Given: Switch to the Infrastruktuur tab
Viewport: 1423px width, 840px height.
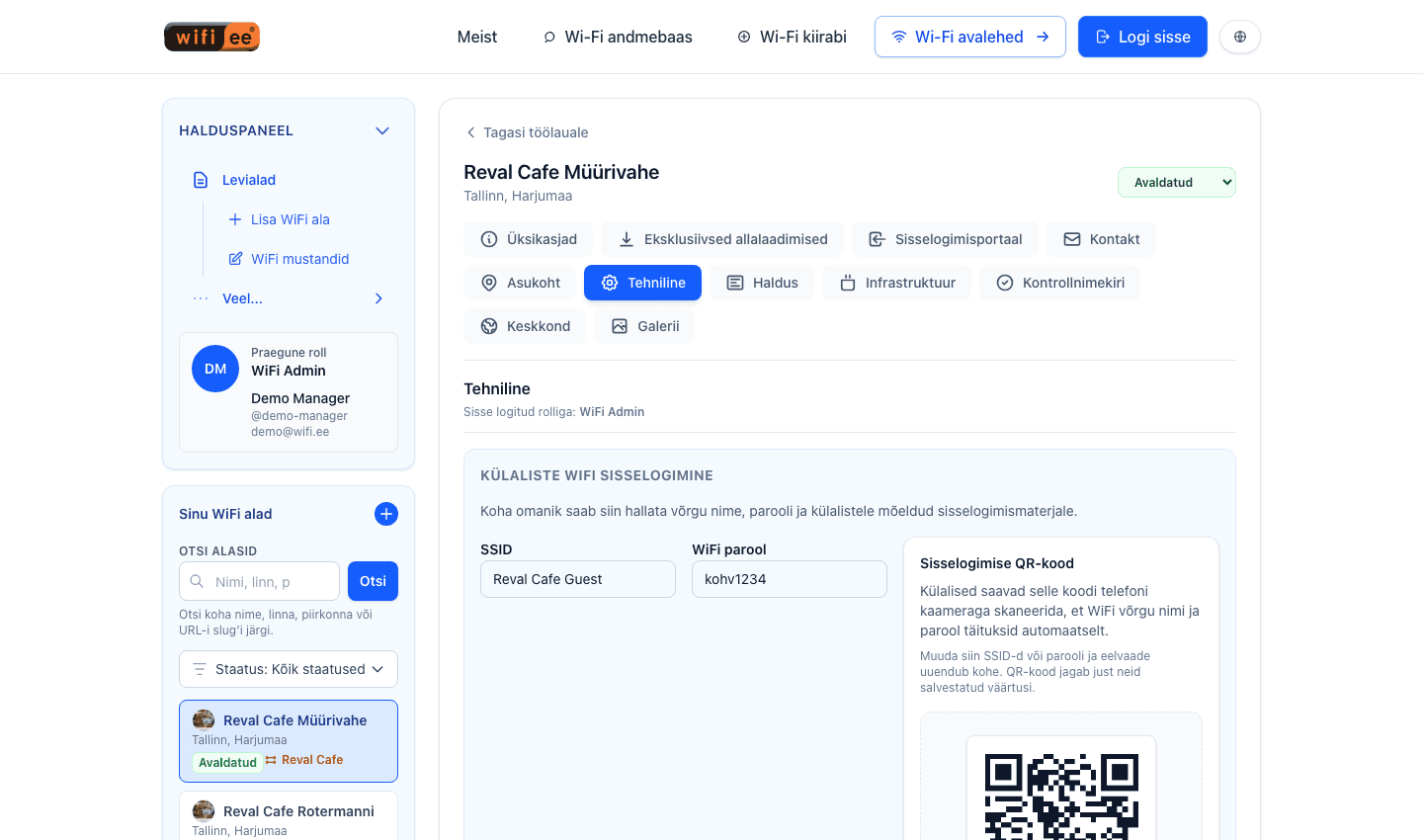Looking at the screenshot, I should (x=897, y=283).
